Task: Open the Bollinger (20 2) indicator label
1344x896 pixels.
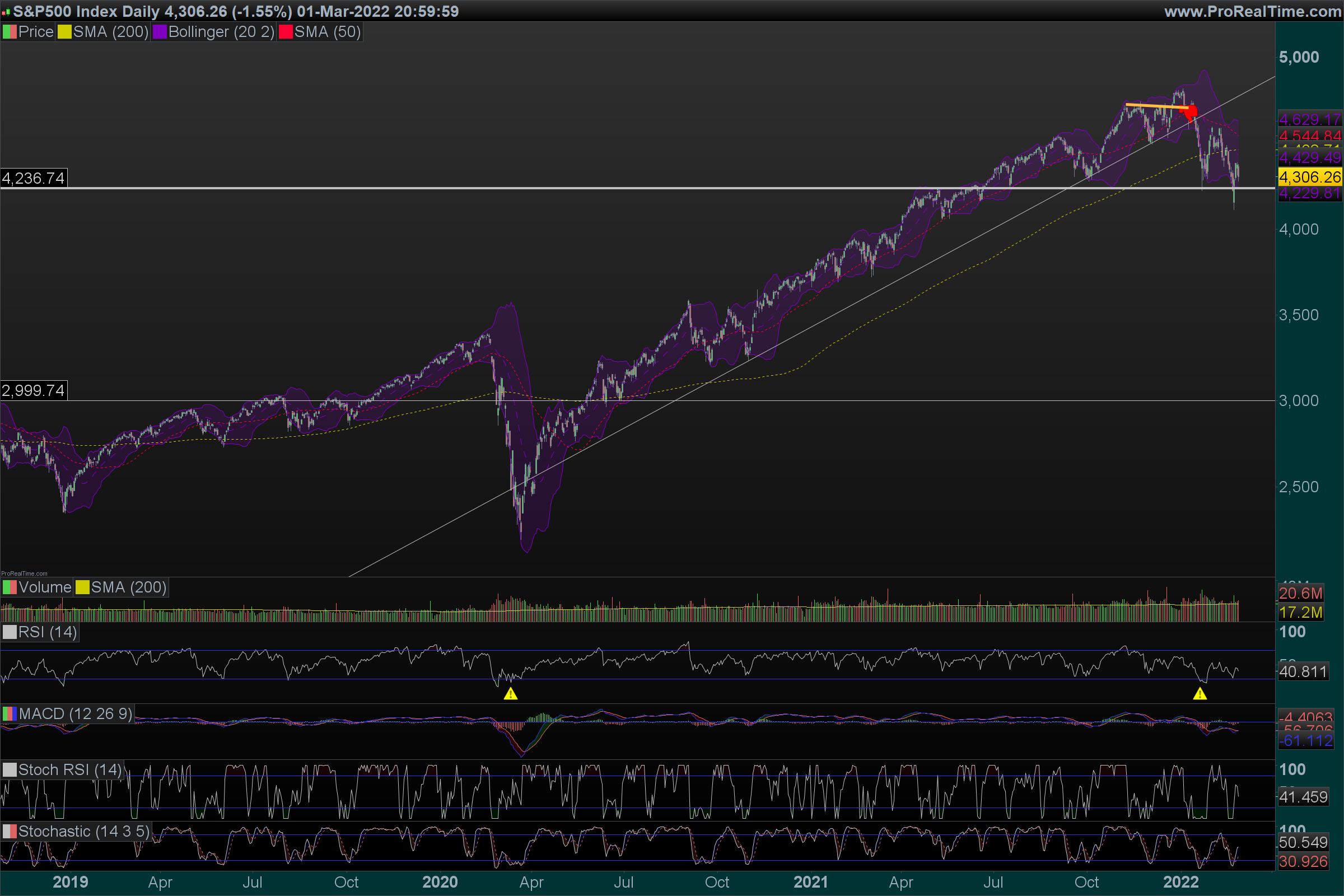Action: coord(221,32)
